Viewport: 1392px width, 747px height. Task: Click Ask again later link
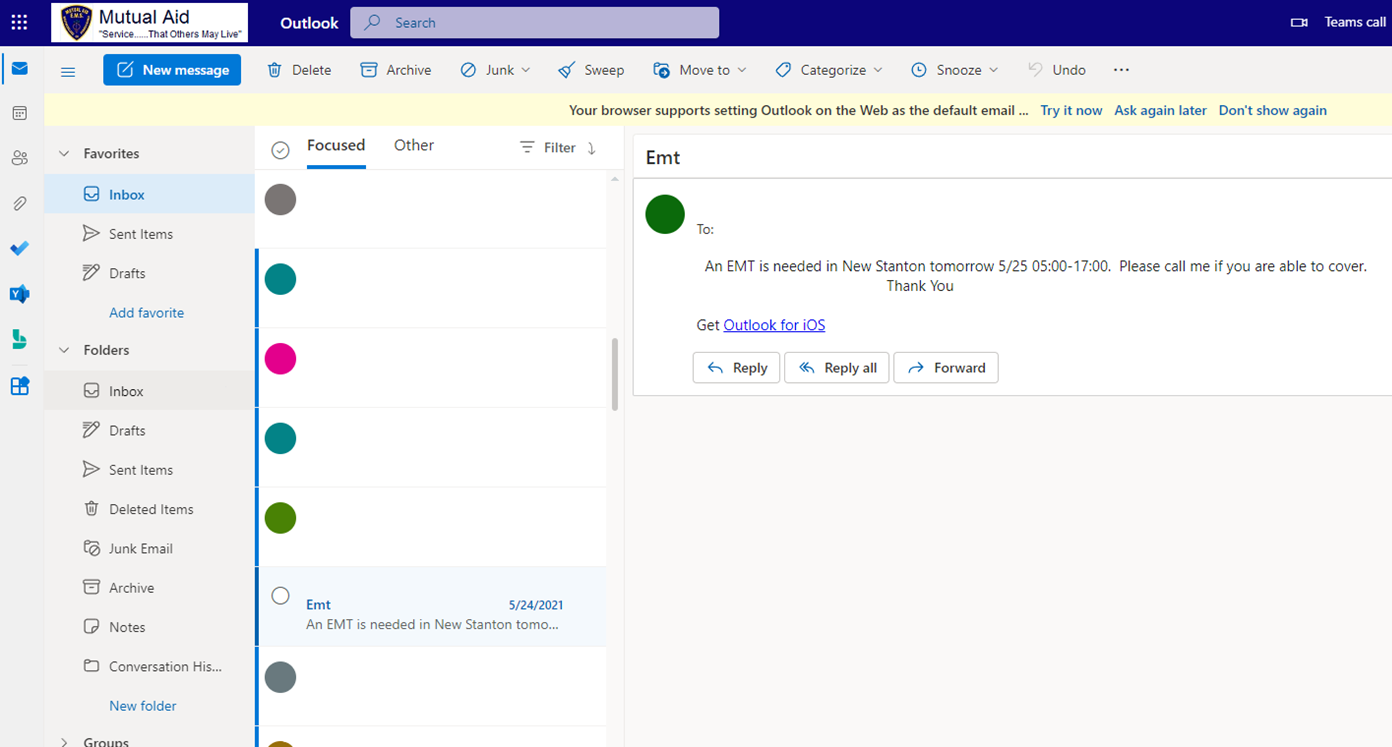click(x=1160, y=110)
